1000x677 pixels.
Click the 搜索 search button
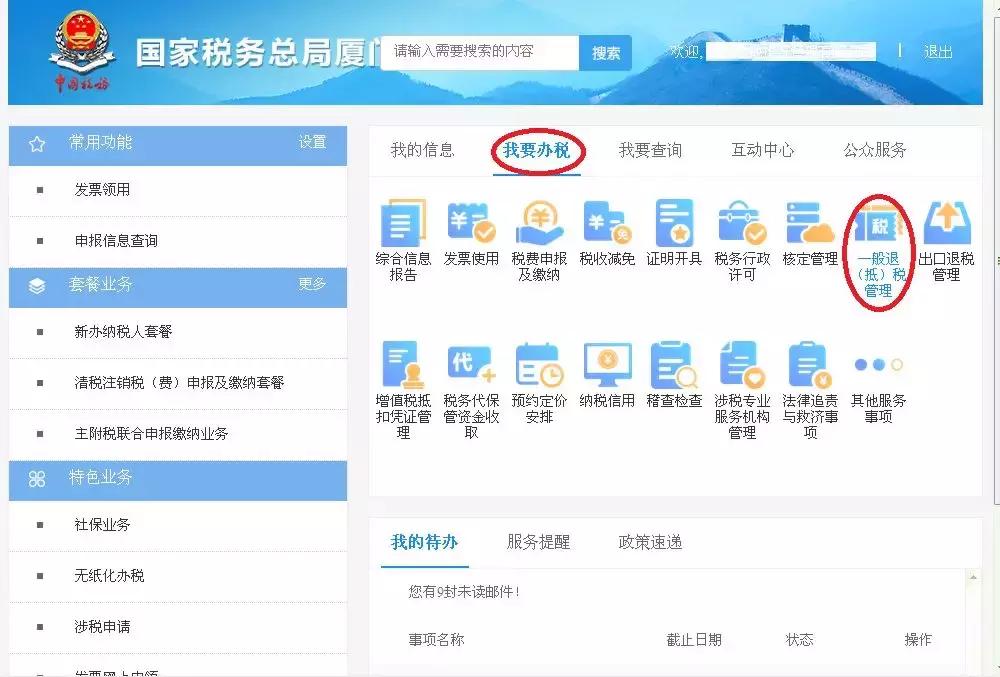click(x=604, y=52)
